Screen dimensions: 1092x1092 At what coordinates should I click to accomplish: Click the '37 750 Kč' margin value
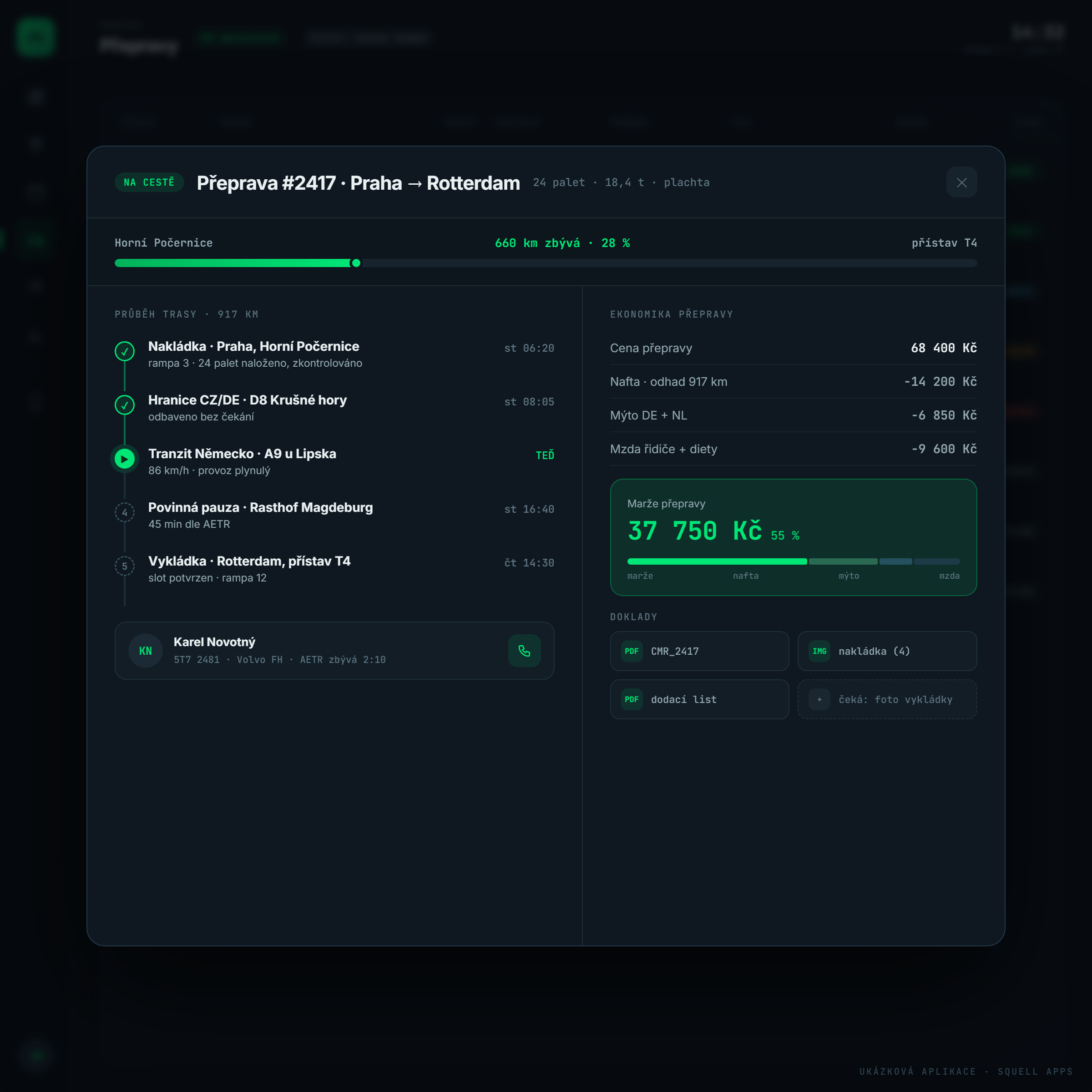(x=695, y=531)
